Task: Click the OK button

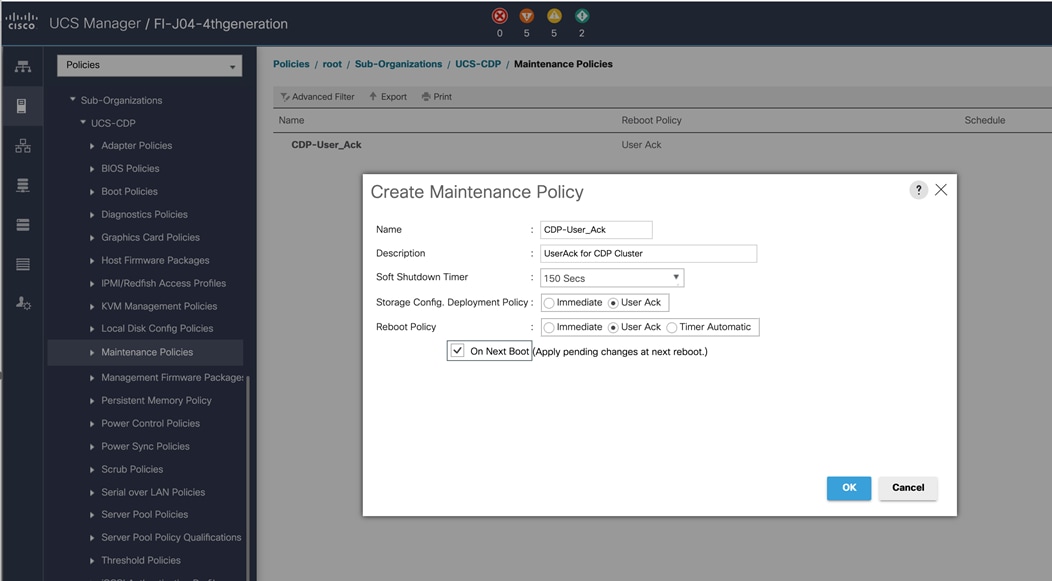Action: [849, 488]
